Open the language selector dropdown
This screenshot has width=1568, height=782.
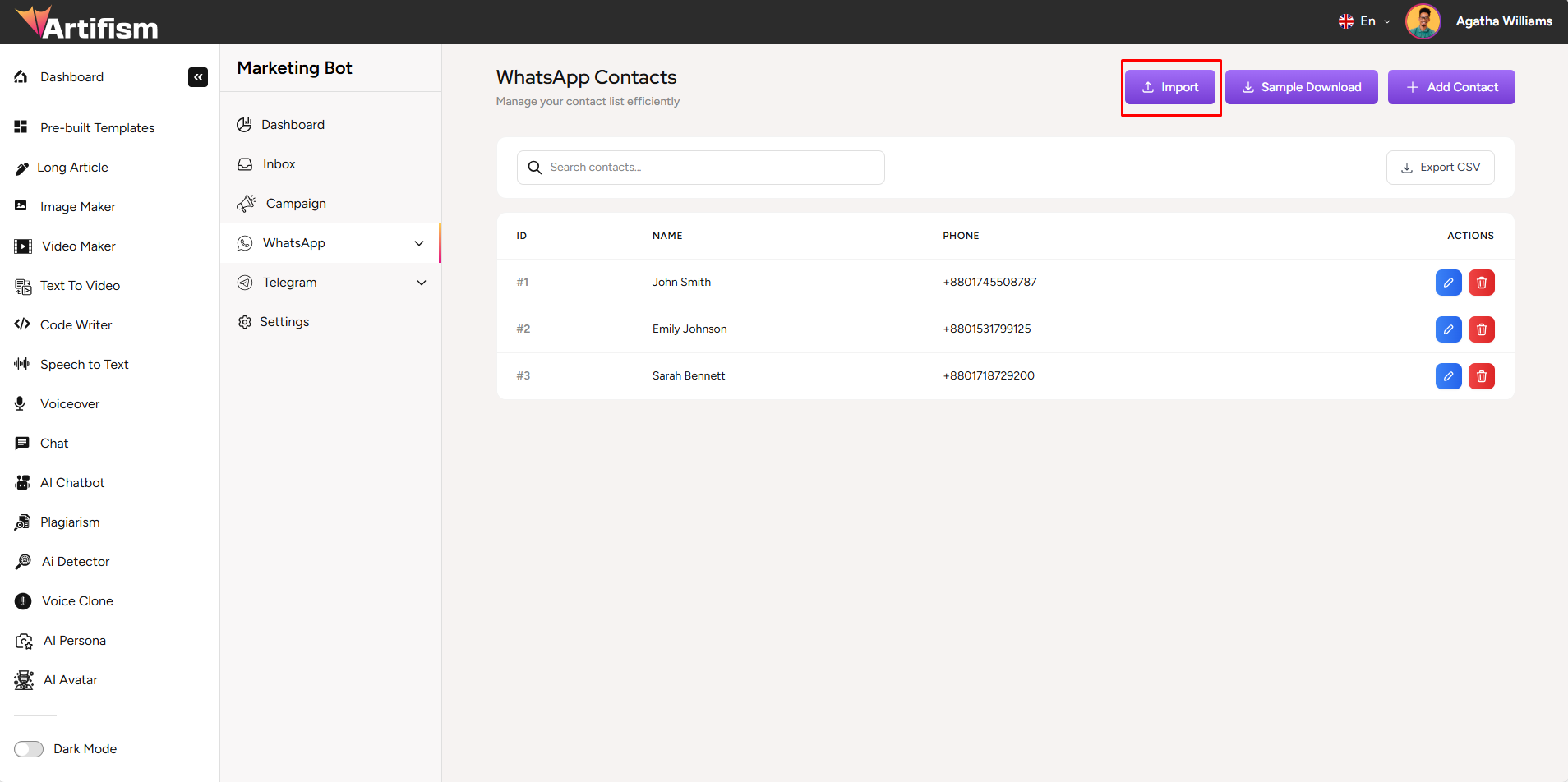(x=1364, y=21)
